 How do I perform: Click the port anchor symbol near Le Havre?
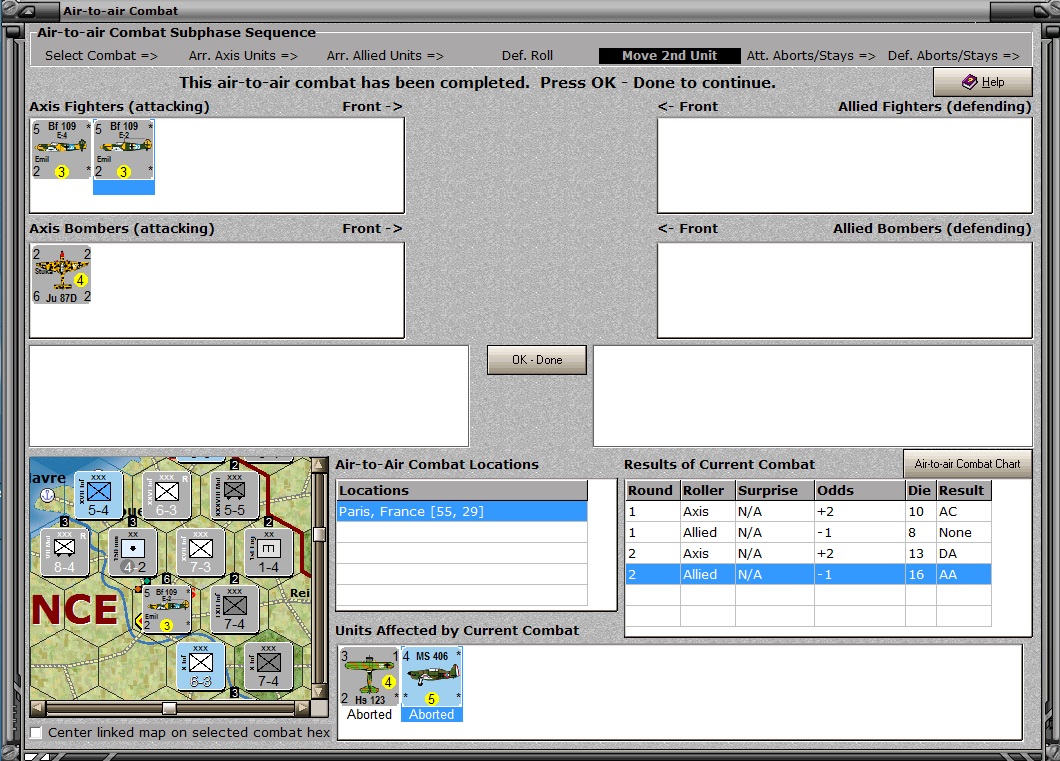[47, 495]
